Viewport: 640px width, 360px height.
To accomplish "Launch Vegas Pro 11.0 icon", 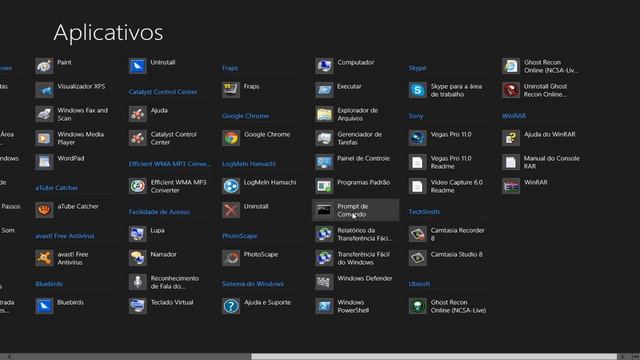I will [418, 138].
